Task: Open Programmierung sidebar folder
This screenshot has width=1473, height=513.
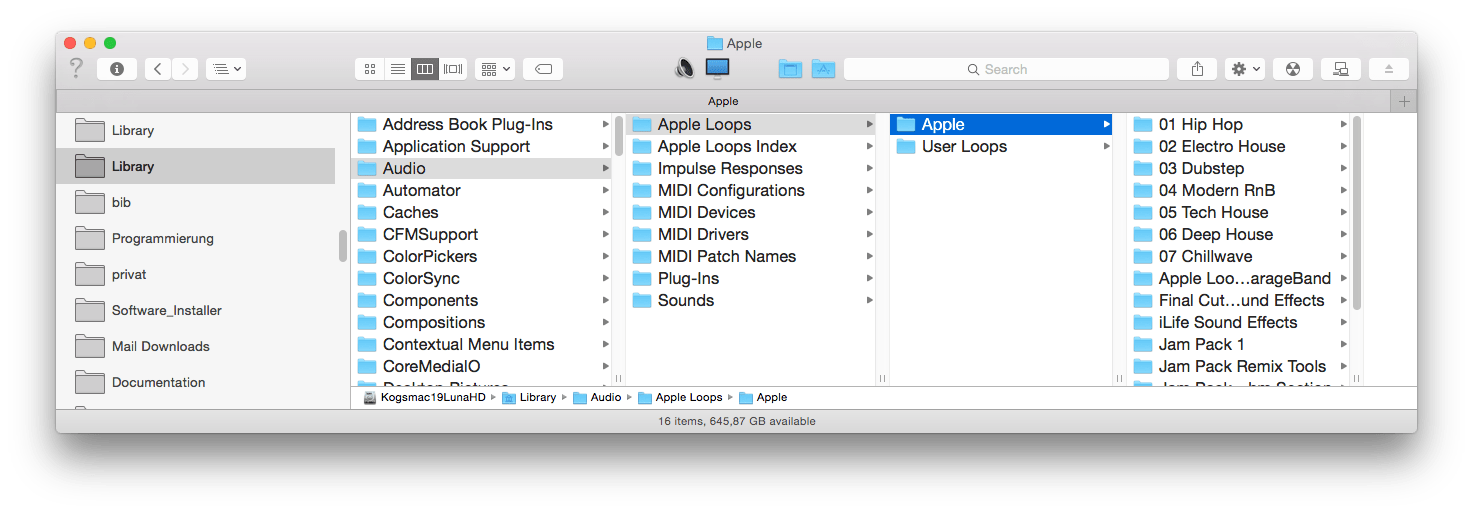Action: pyautogui.click(x=195, y=238)
